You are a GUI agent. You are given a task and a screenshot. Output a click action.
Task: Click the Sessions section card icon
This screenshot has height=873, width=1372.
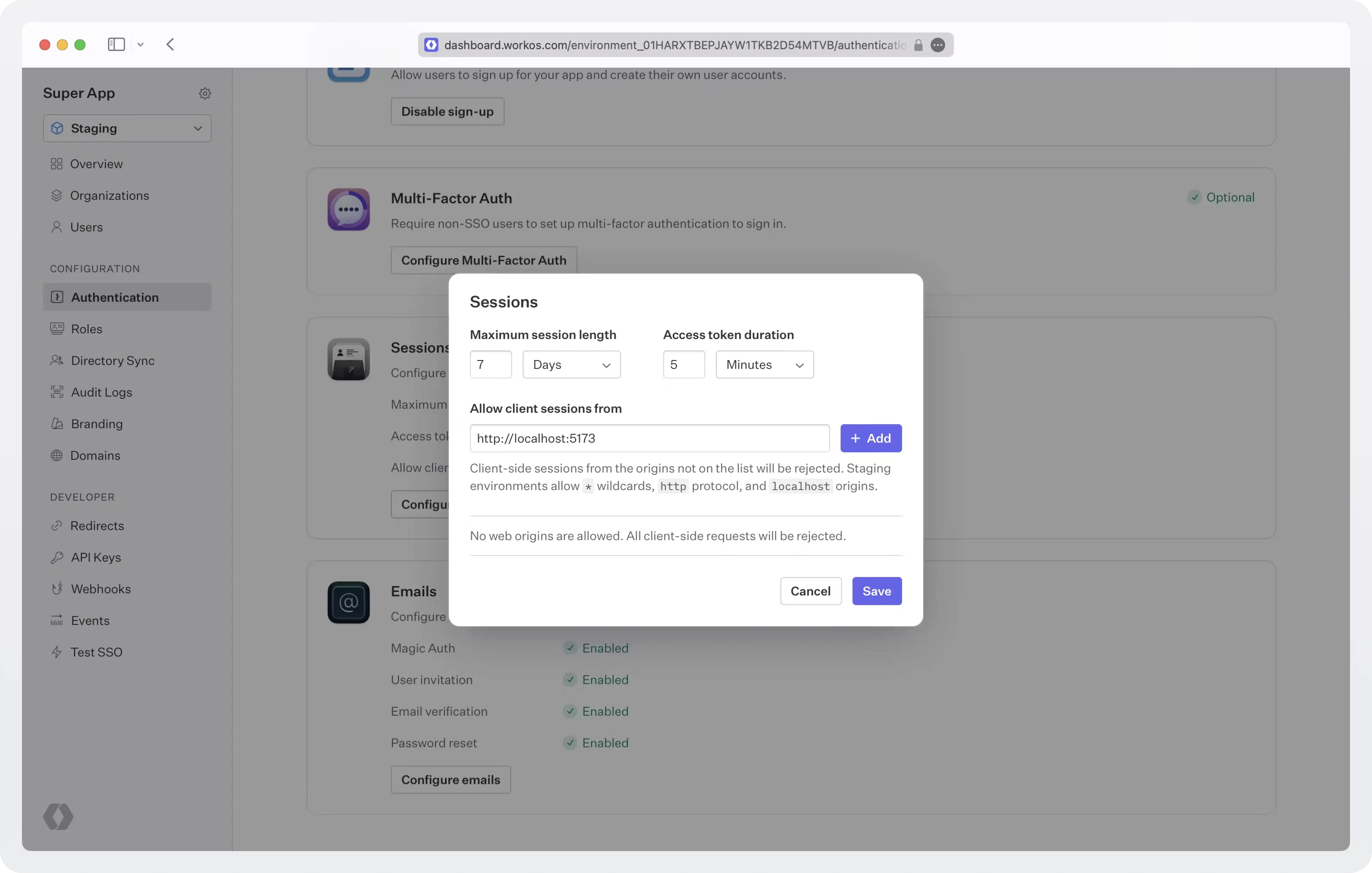(x=349, y=360)
